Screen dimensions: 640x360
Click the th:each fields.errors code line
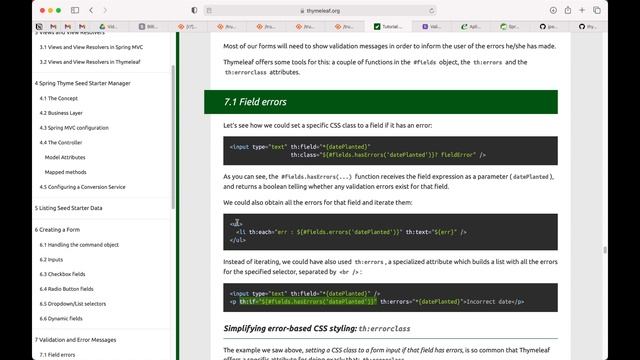coord(351,232)
